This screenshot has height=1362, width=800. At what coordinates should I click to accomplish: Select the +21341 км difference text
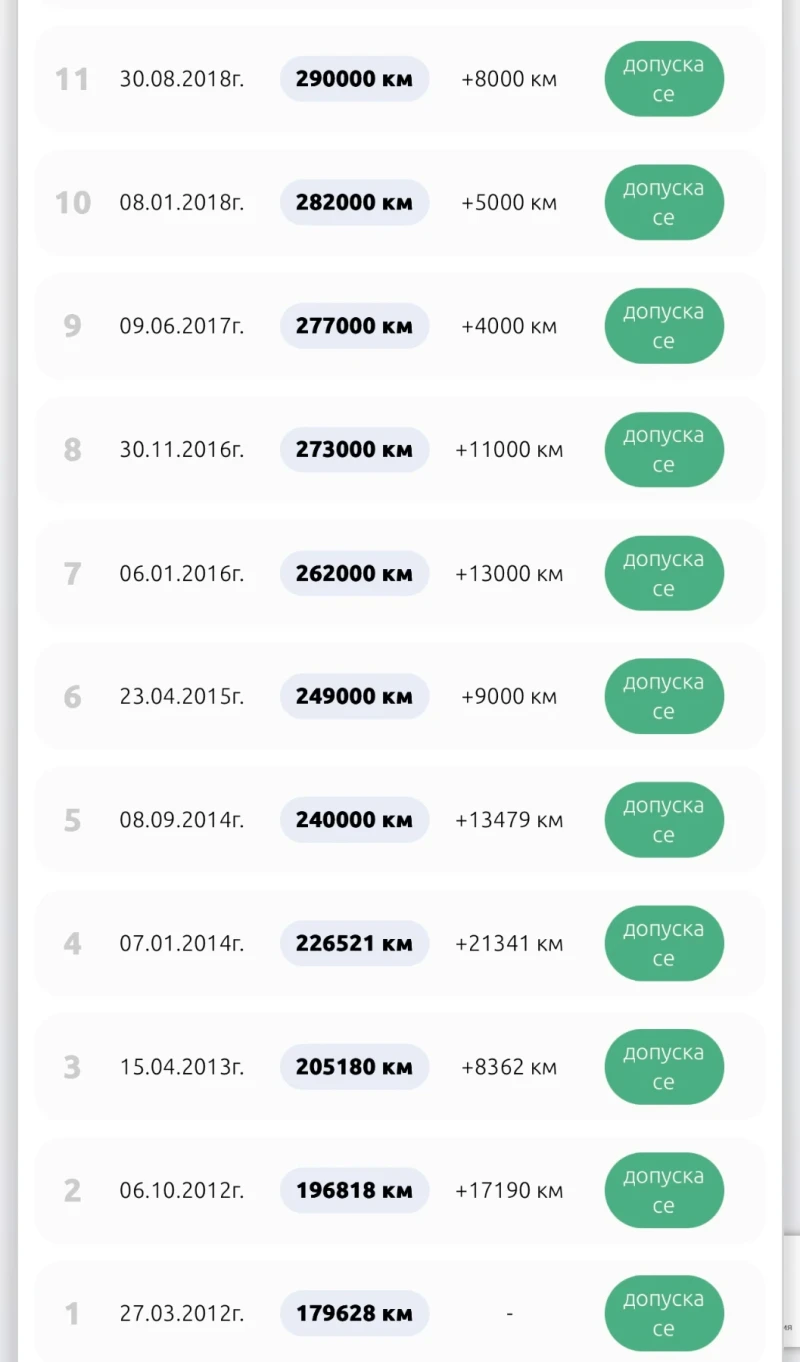click(509, 944)
